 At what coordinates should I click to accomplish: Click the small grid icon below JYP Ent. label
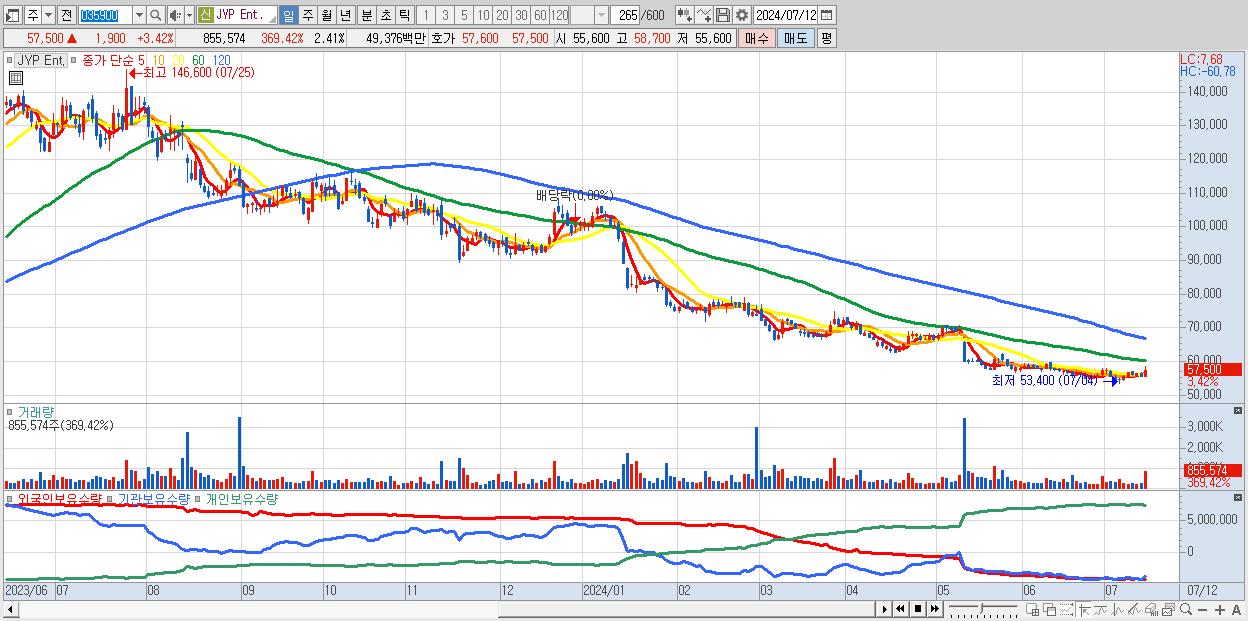click(x=17, y=76)
